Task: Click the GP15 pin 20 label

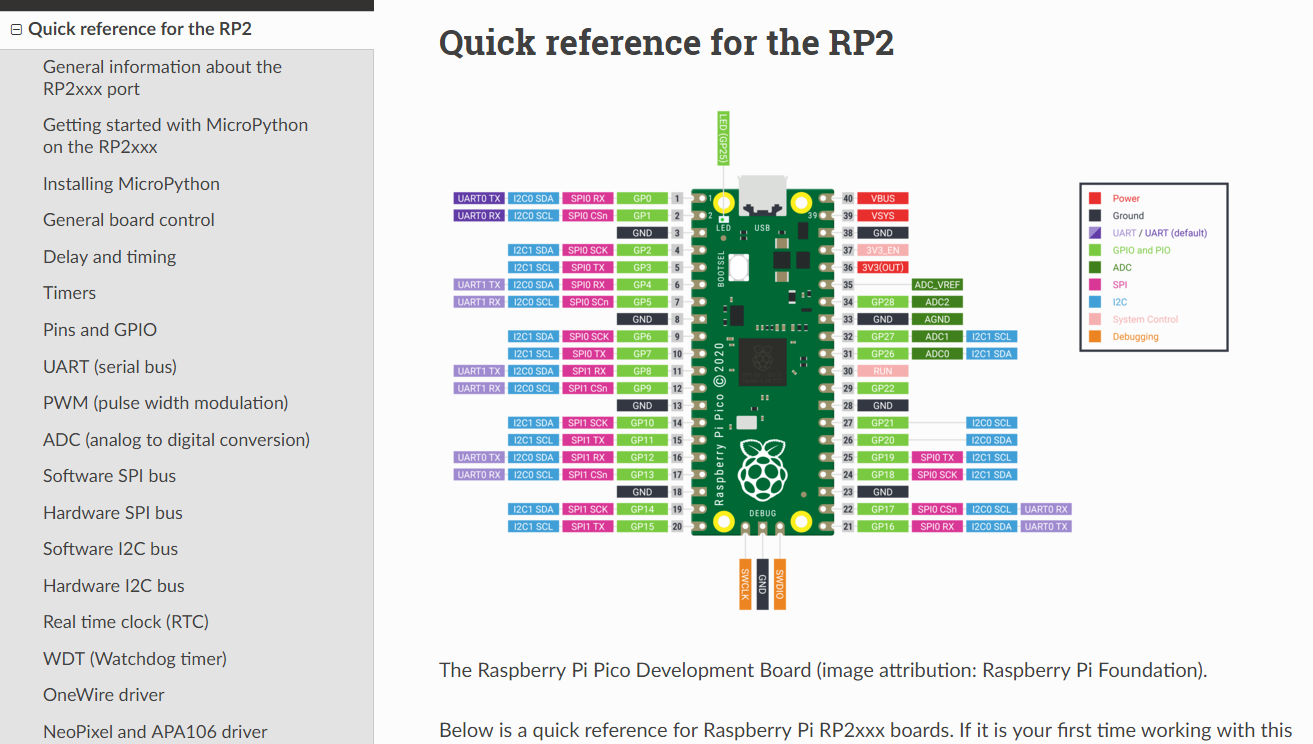Action: coord(642,526)
